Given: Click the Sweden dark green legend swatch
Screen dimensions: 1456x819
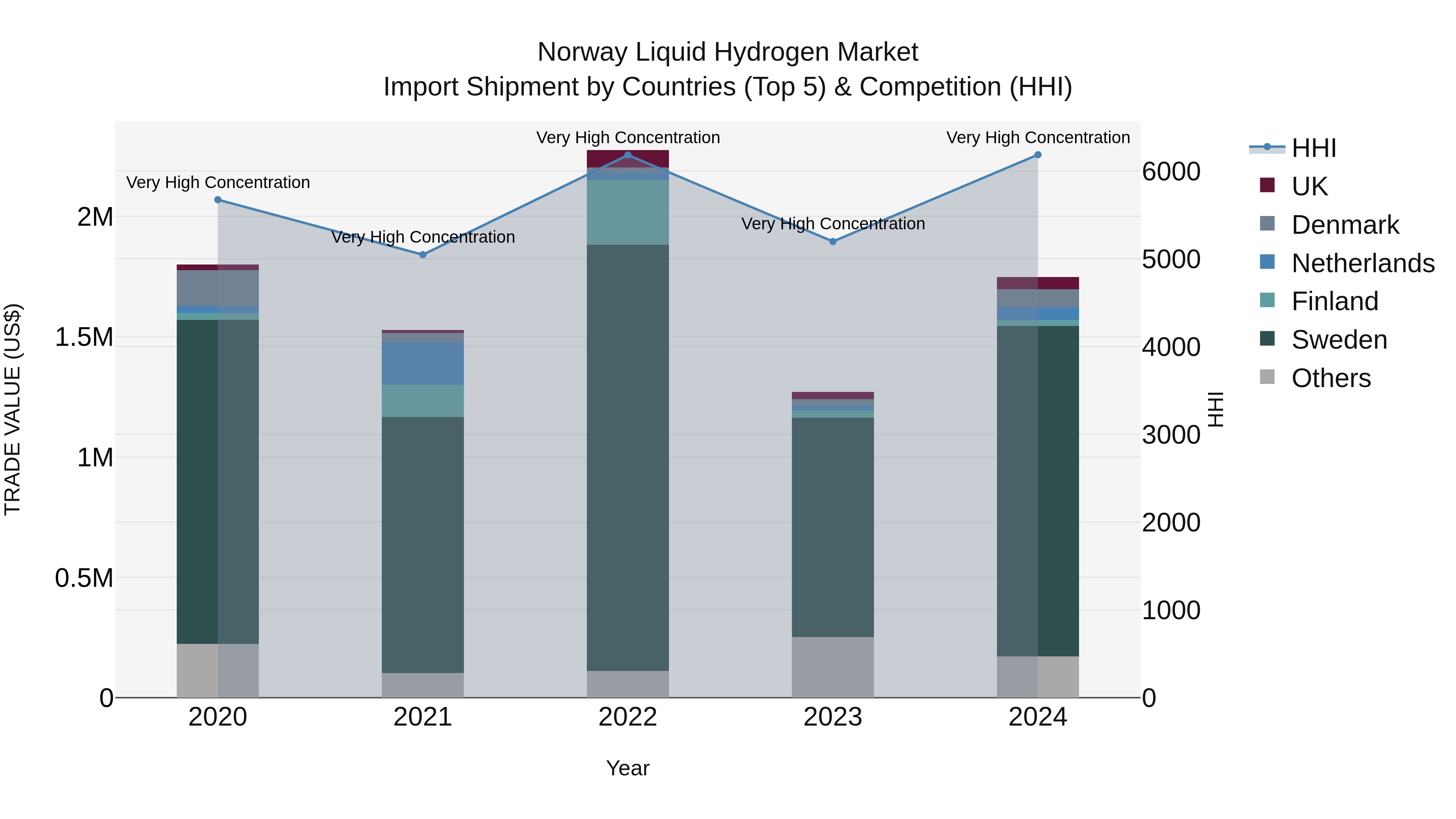Looking at the screenshot, I should (1267, 338).
